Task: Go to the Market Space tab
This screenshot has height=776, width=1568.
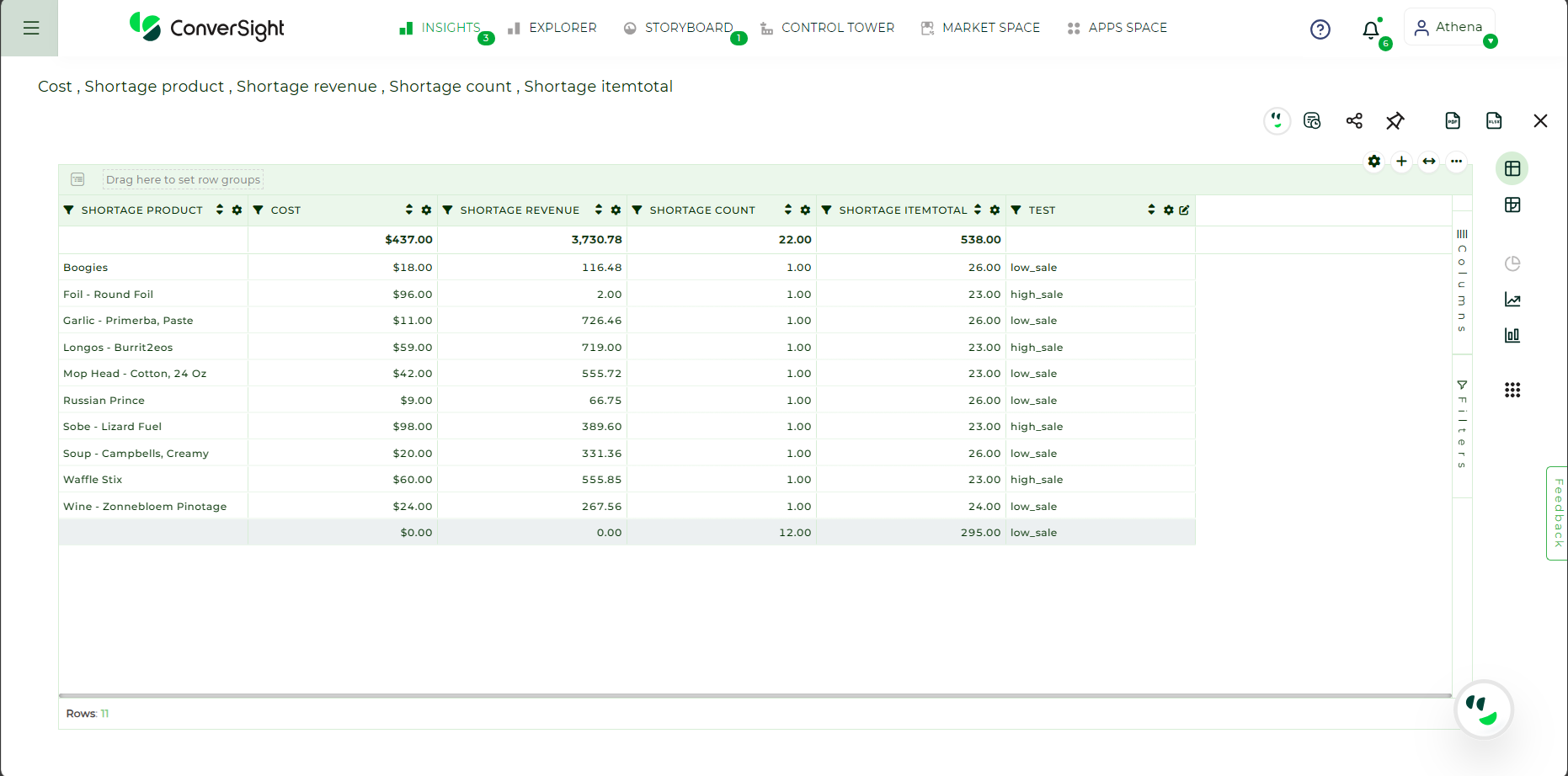Action: click(x=980, y=28)
